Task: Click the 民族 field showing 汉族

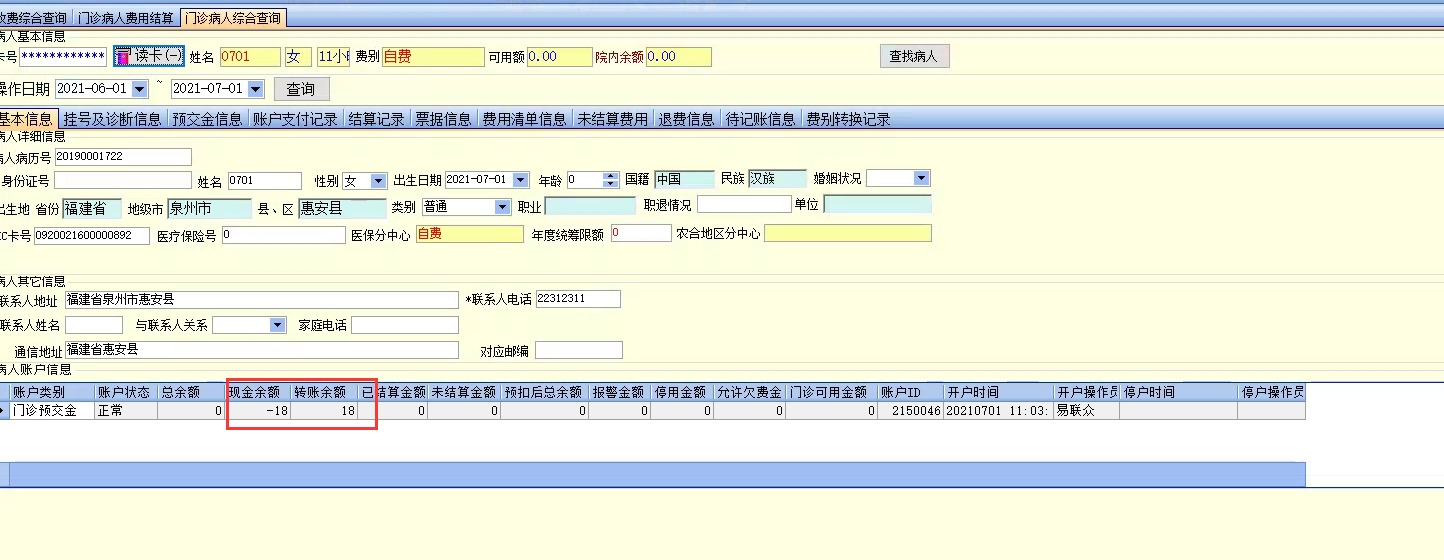Action: [x=777, y=179]
